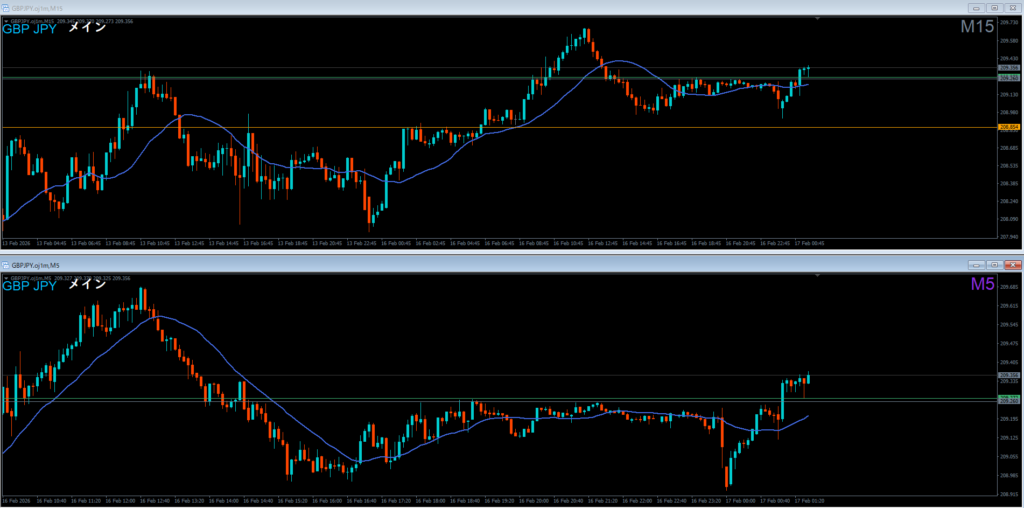The width and height of the screenshot is (1024, 508).
Task: Minimize the GBPJPY M5 chart window
Action: 978,265
